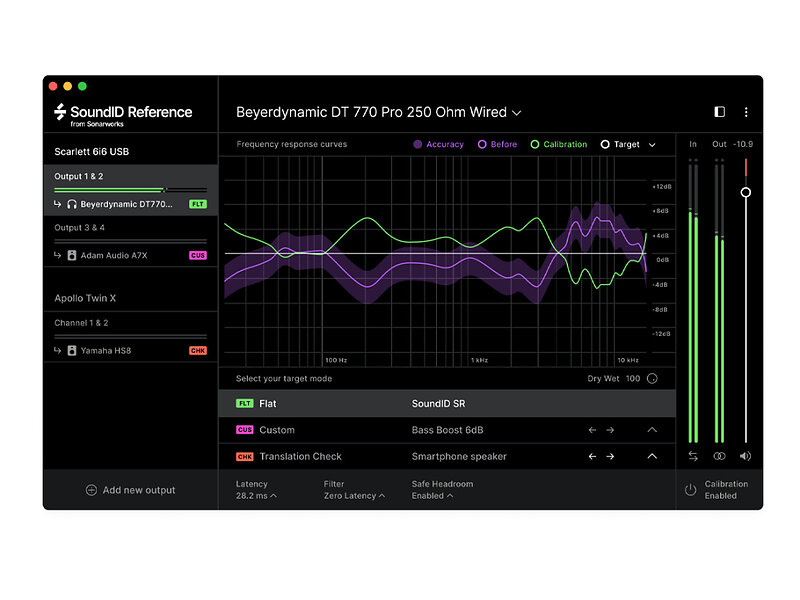Go to previous Custom preset arrow
This screenshot has height=600, width=800.
coord(592,430)
